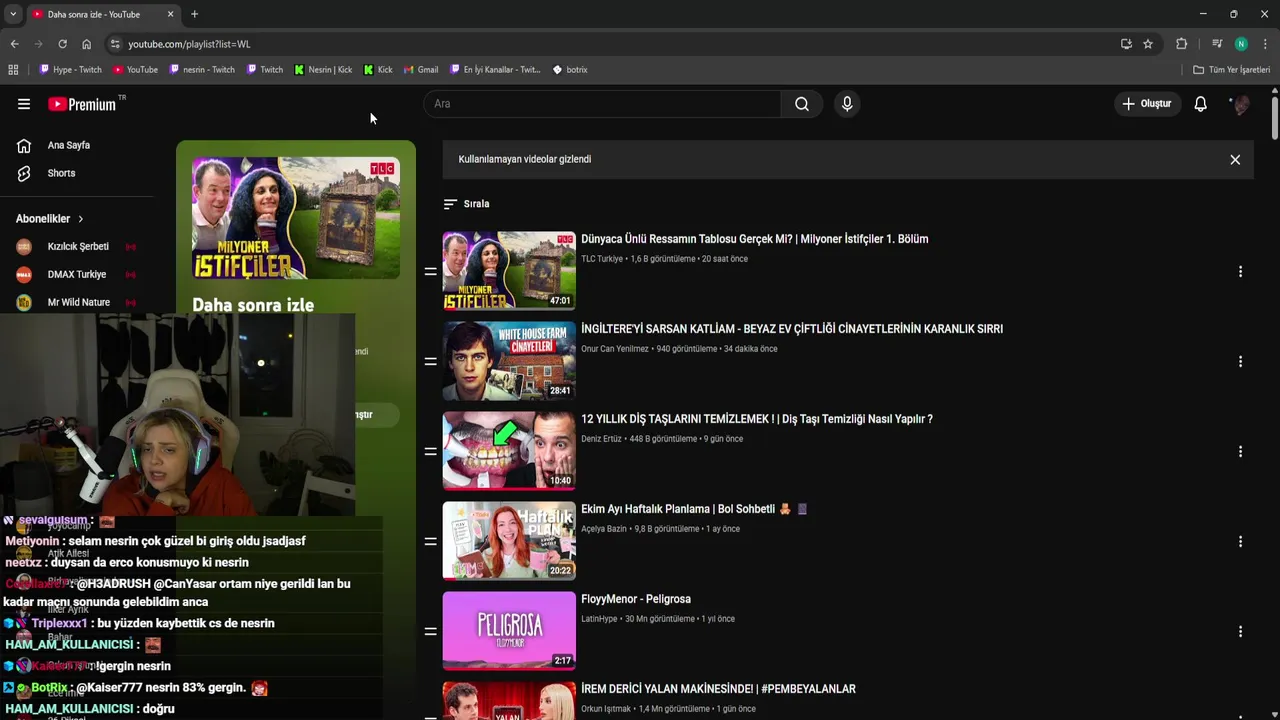
Task: Open botrix bookmark
Action: [x=570, y=70]
